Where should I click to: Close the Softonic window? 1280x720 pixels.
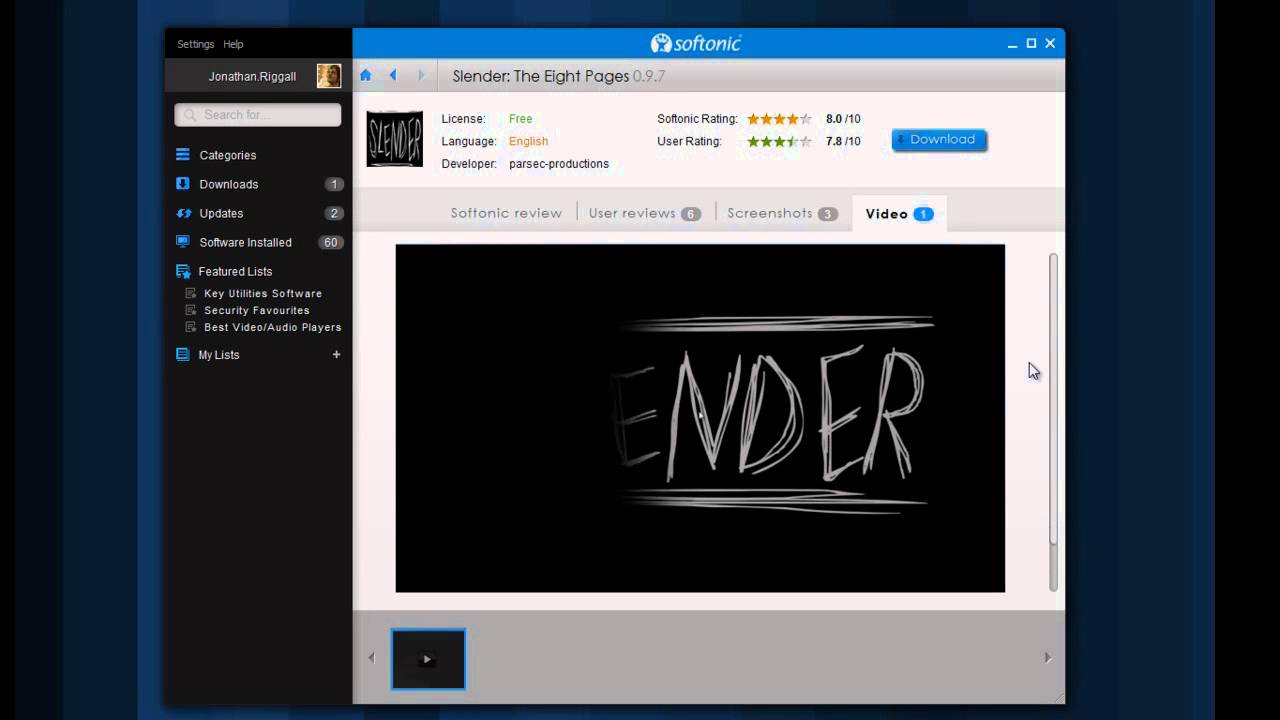tap(1050, 43)
